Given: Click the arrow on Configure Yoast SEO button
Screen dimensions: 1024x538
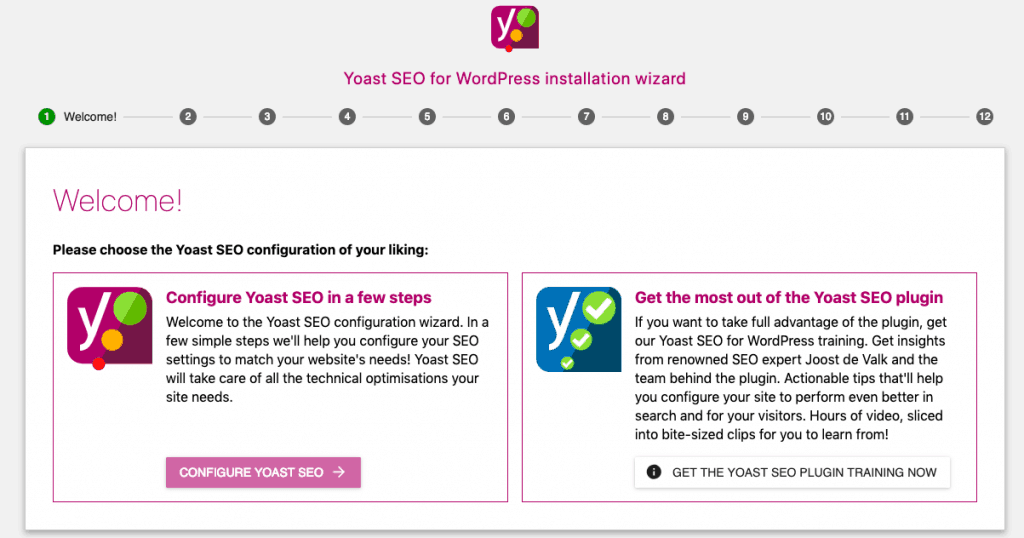Looking at the screenshot, I should [339, 472].
